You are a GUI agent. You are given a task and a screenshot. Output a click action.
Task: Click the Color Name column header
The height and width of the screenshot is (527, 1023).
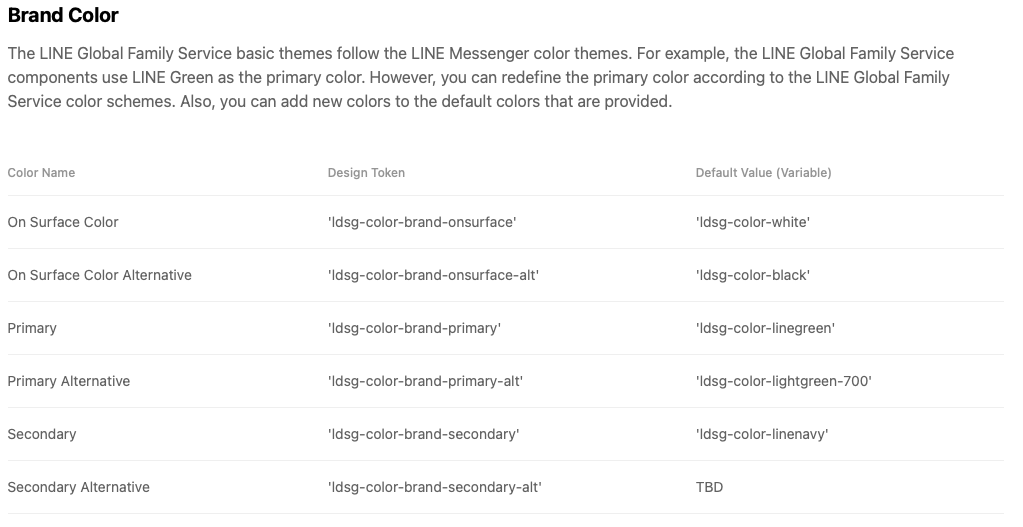coord(41,173)
